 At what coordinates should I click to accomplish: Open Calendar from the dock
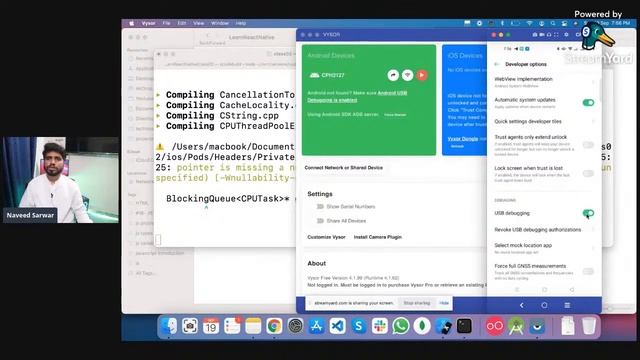[211, 326]
